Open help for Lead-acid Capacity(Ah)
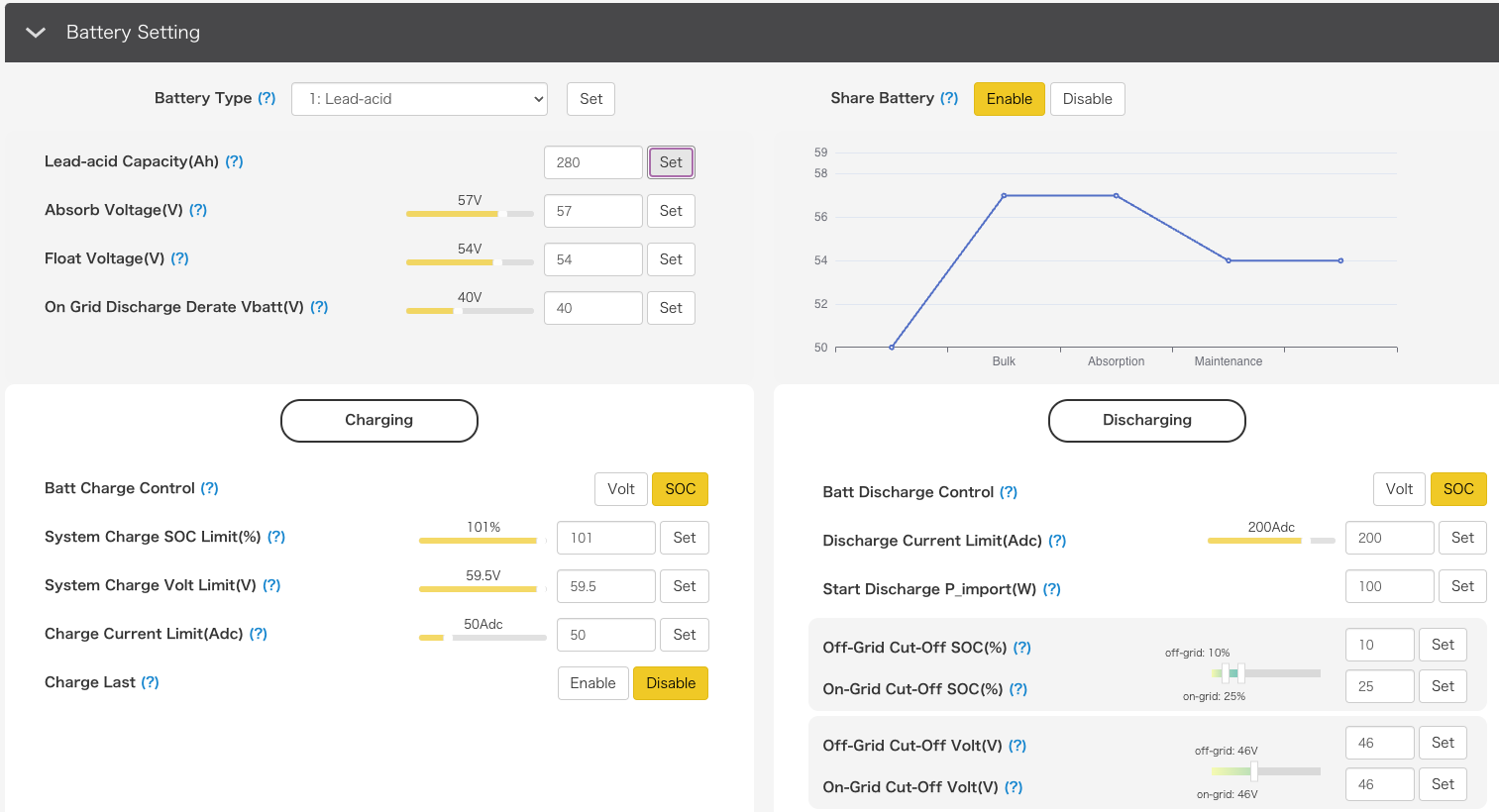The image size is (1499, 812). click(x=234, y=161)
